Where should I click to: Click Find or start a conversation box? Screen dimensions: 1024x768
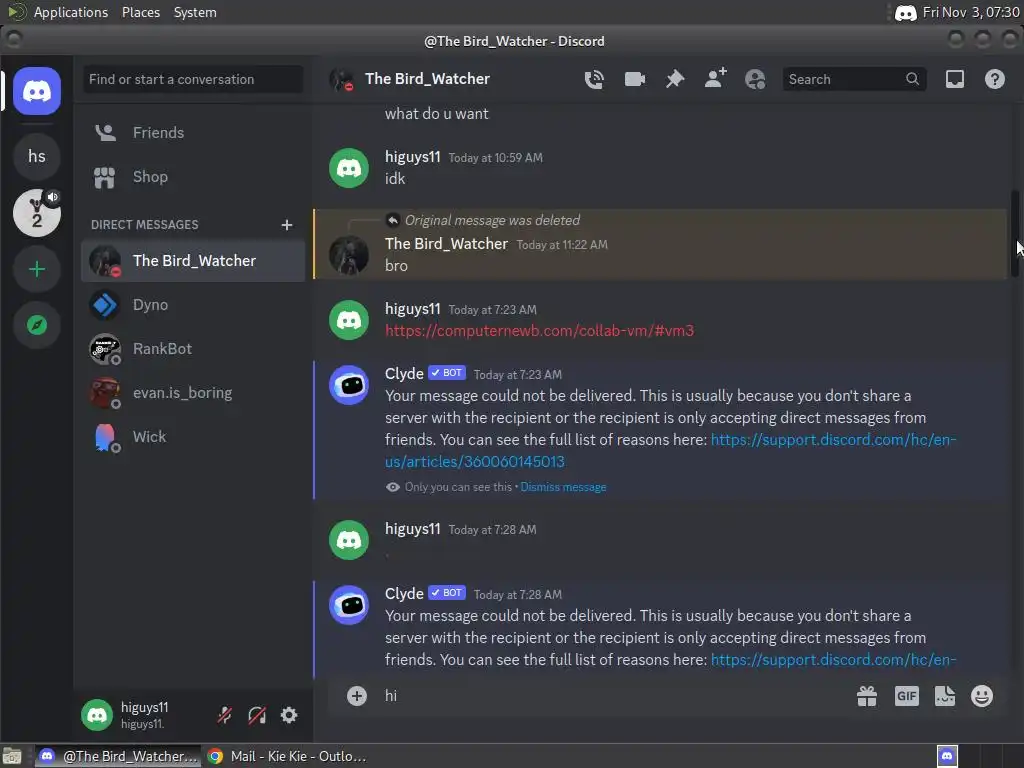[193, 79]
